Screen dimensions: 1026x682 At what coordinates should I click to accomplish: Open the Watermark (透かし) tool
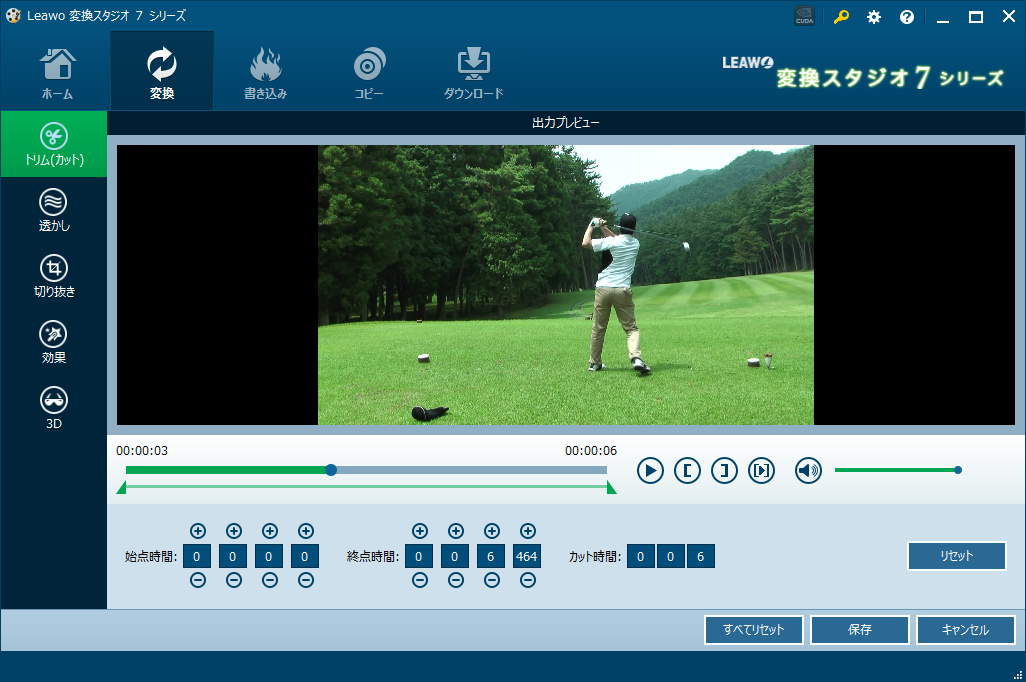[x=54, y=211]
